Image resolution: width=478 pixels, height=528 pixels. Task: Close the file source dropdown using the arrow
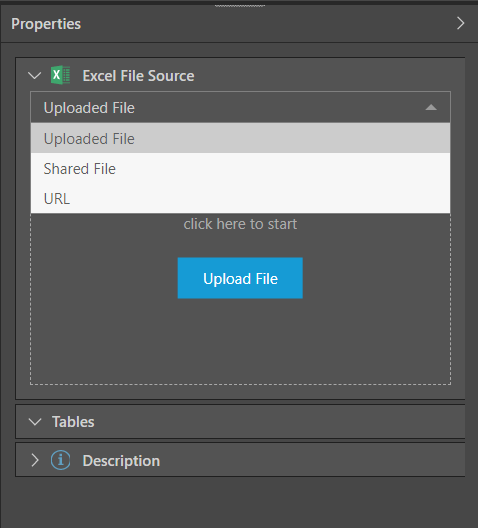pos(431,107)
